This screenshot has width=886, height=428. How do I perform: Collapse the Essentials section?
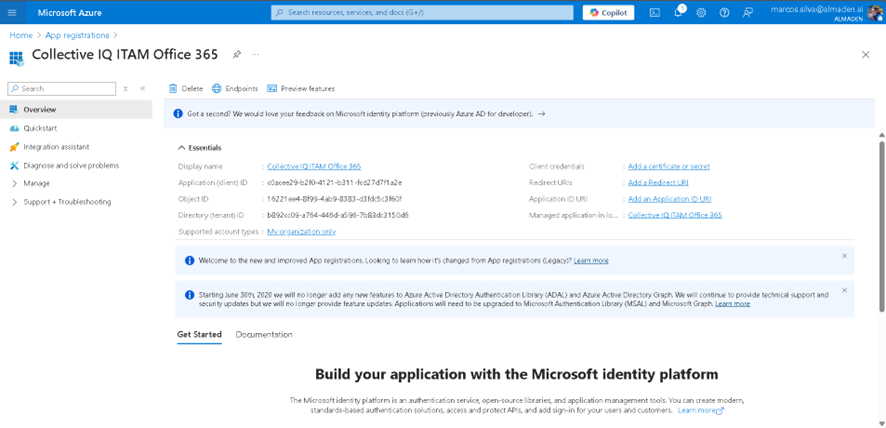[x=199, y=148]
